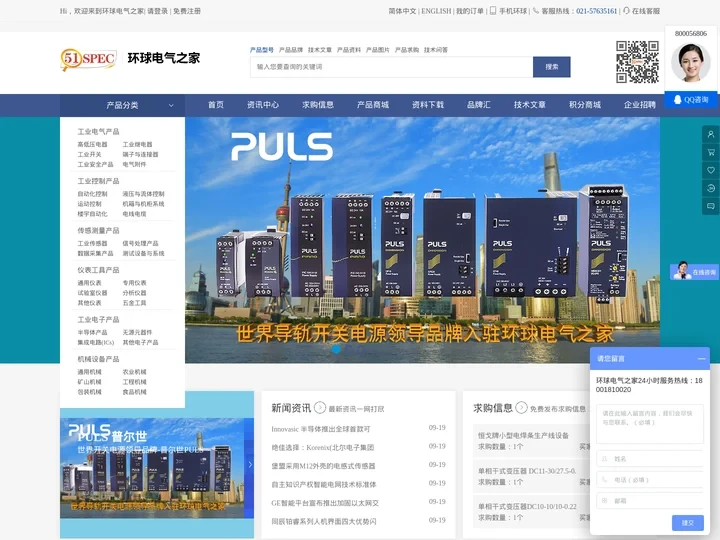Focus the message content textarea
Viewport: 720px width, 540px height.
[x=649, y=424]
